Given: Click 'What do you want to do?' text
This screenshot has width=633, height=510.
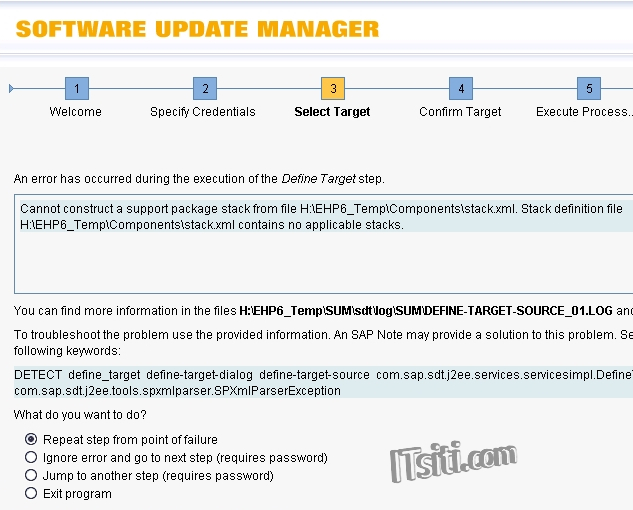Looking at the screenshot, I should click(x=80, y=415).
